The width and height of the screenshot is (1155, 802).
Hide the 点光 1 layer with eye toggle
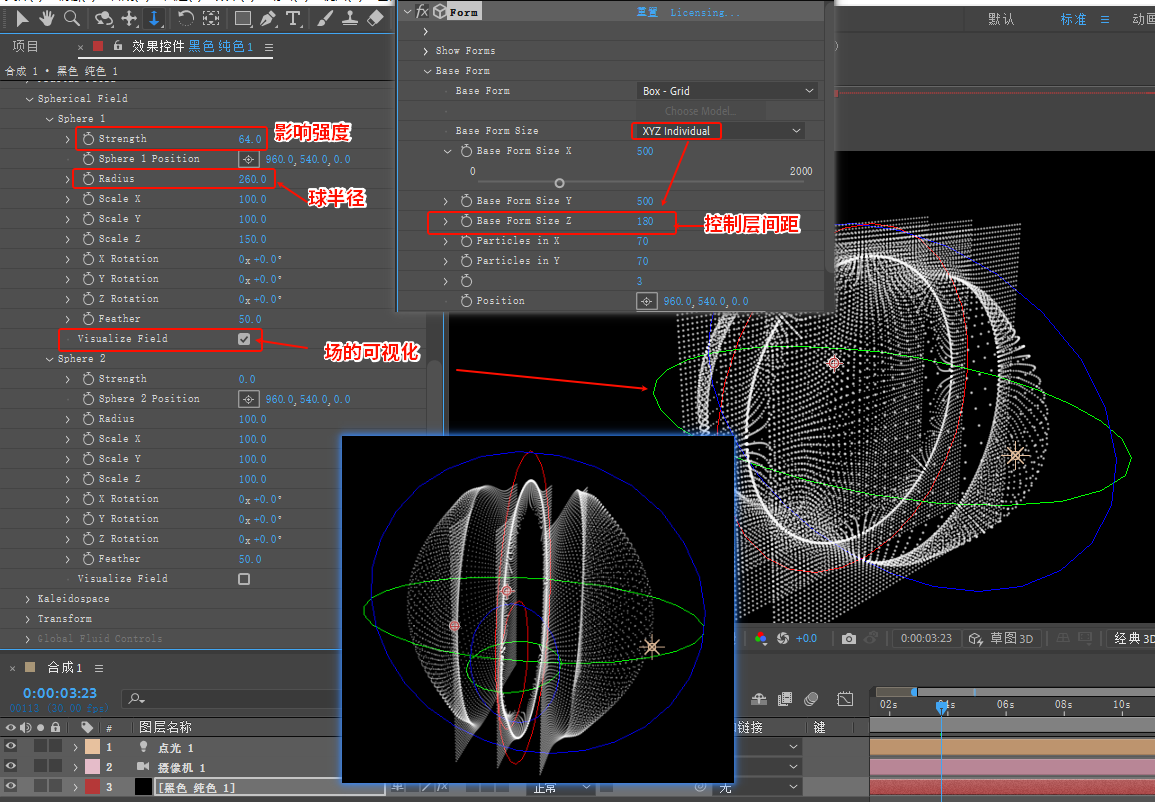tap(10, 747)
